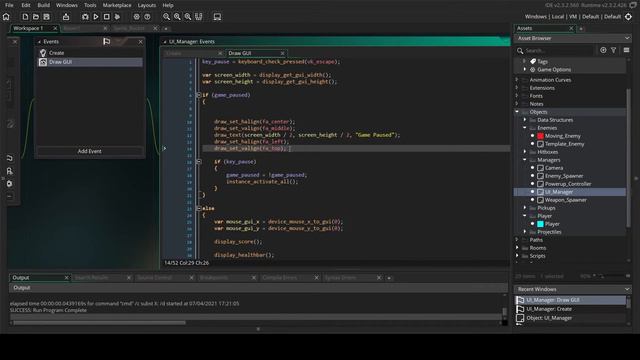Open the target manager crosshair icon
Image resolution: width=640 pixels, height=360 pixels.
click(x=628, y=17)
